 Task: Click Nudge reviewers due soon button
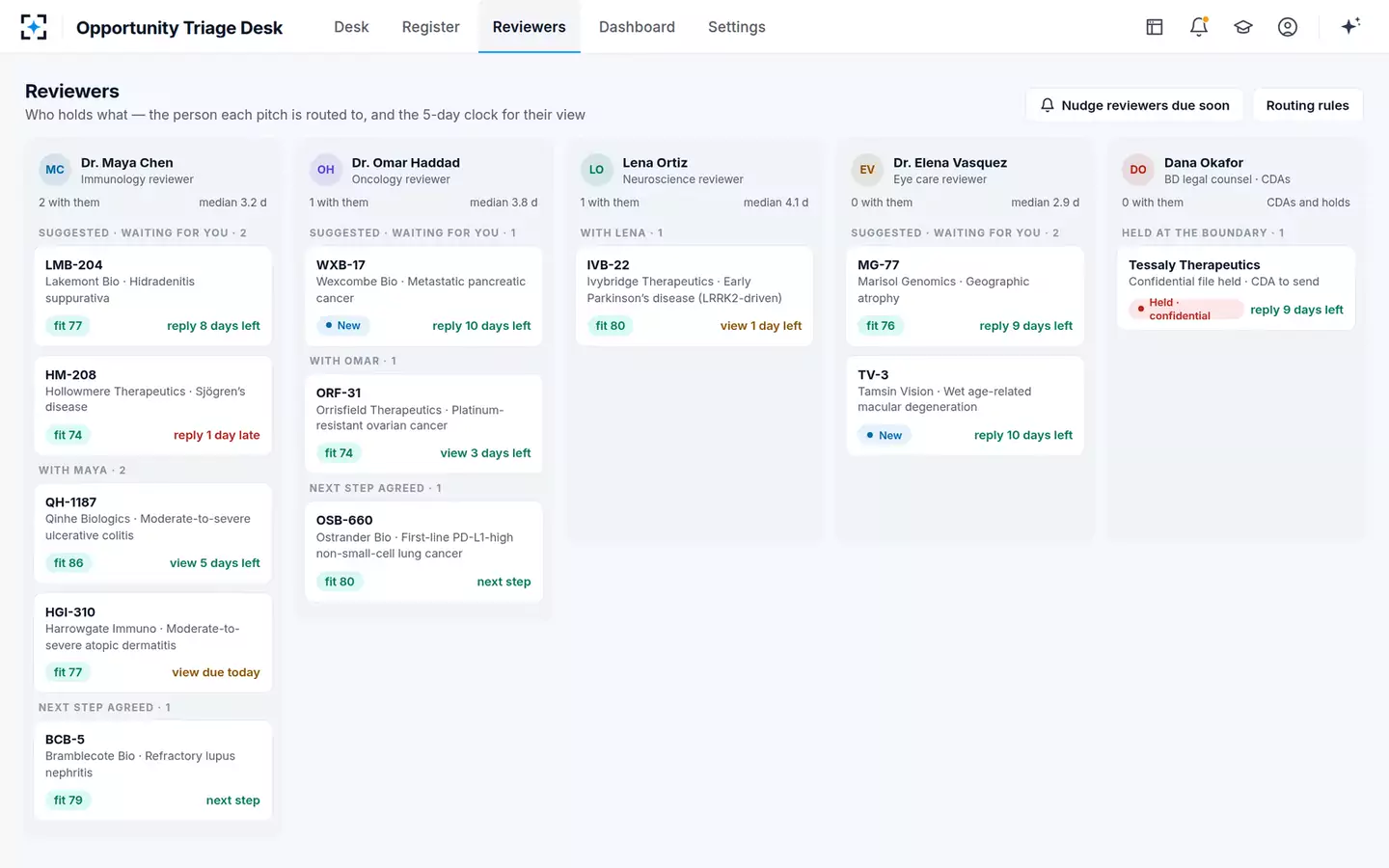click(x=1134, y=105)
